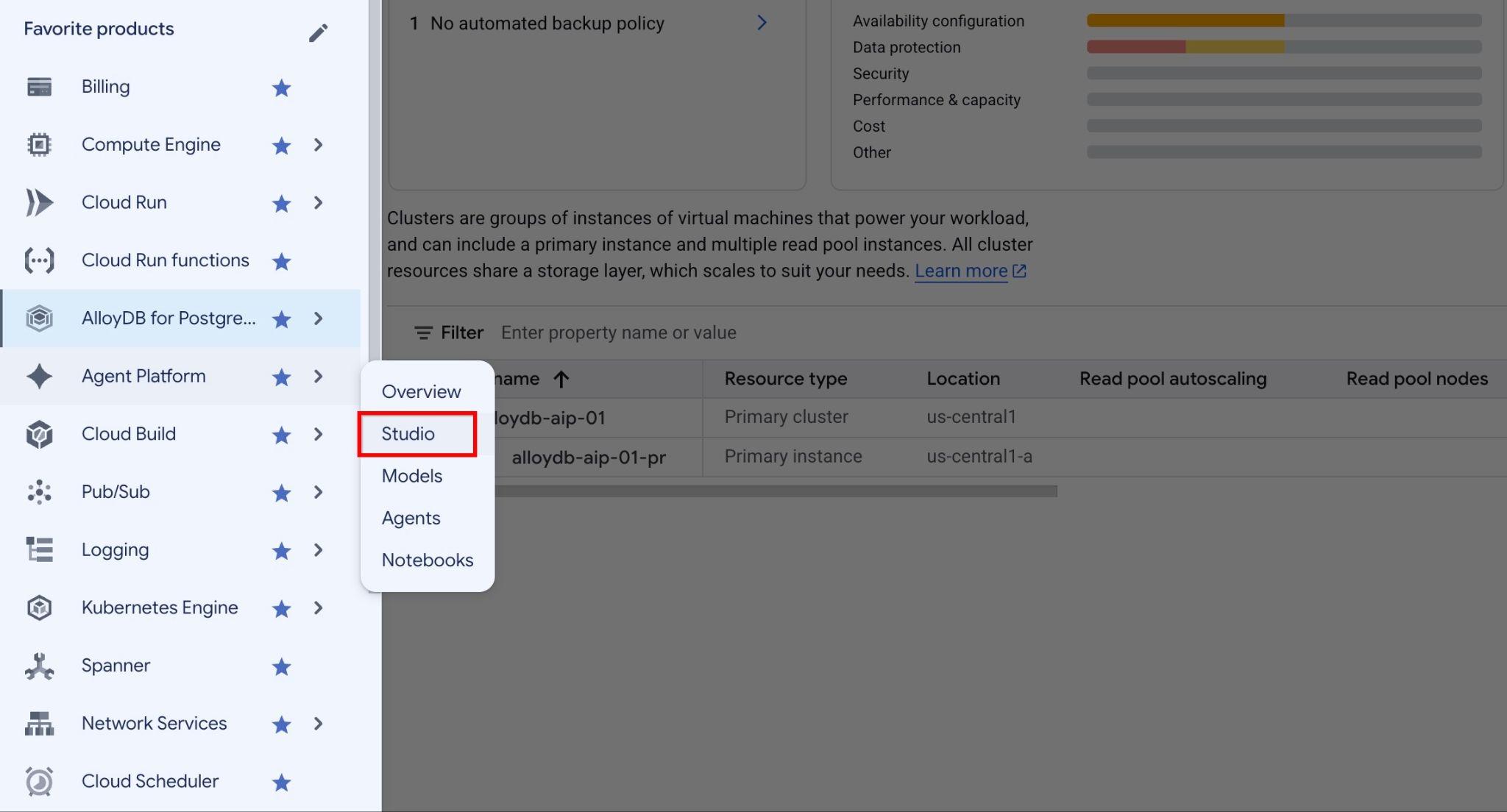
Task: Click the Location column header
Action: pyautogui.click(x=963, y=379)
